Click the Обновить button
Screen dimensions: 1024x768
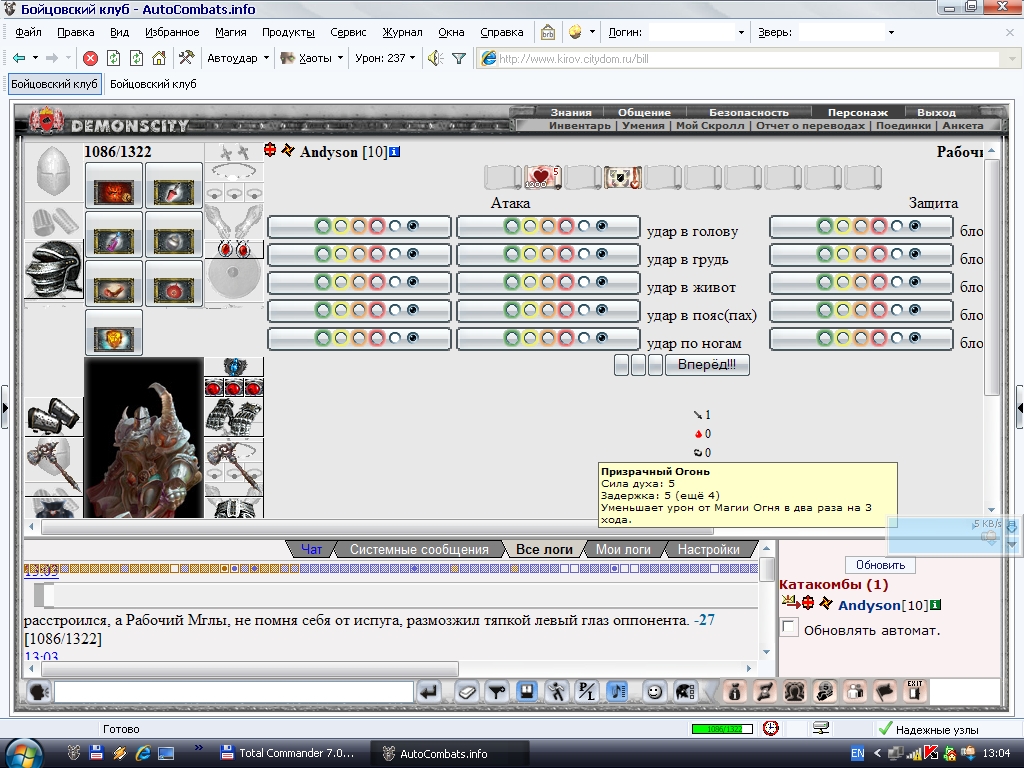point(880,565)
